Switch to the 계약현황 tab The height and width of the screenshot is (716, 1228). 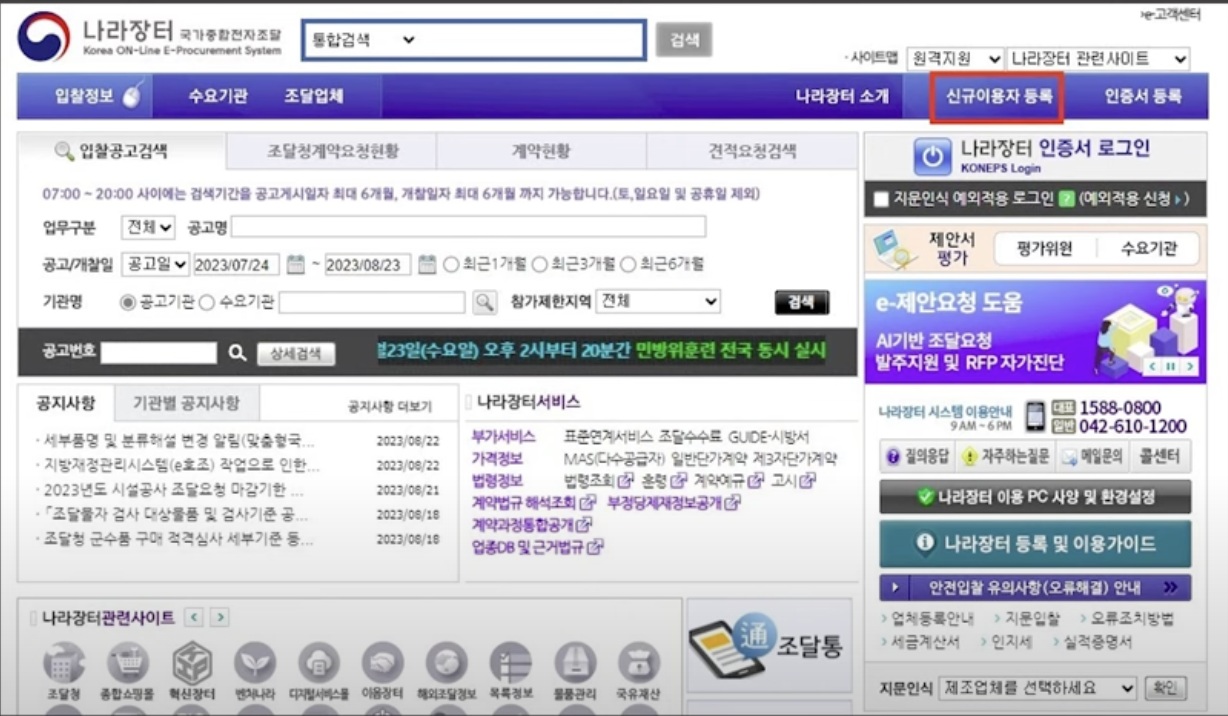pos(541,151)
